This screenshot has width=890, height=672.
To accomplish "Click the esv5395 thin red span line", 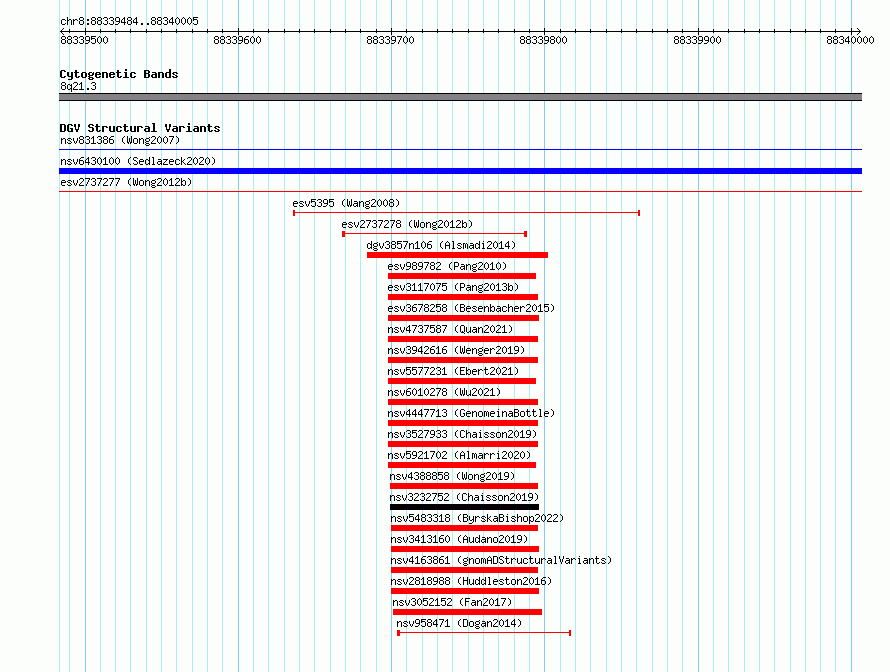I will (x=467, y=213).
